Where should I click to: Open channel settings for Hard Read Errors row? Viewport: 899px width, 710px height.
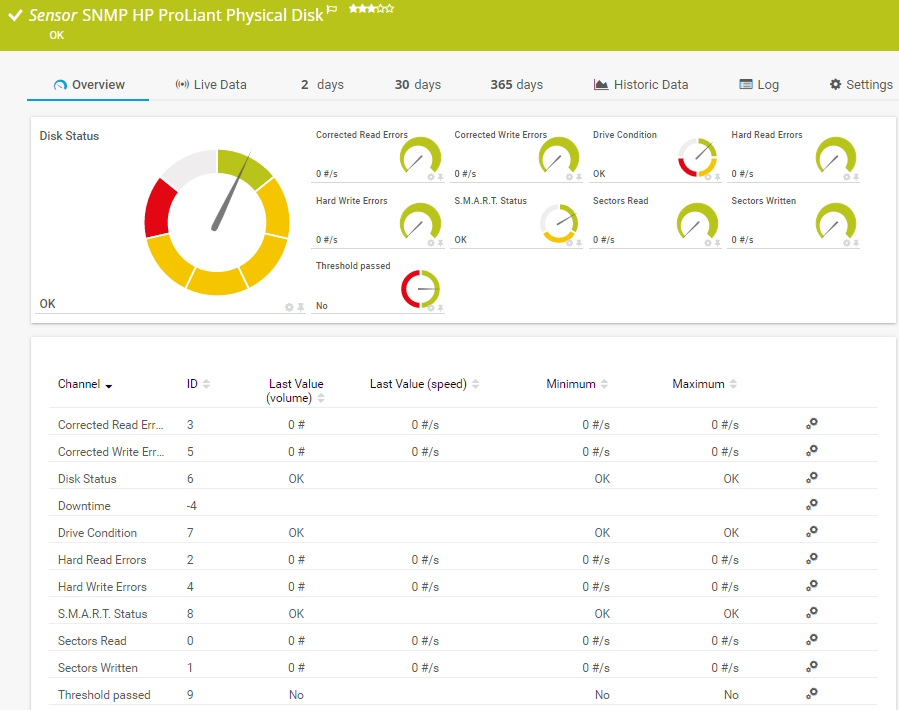tap(811, 559)
